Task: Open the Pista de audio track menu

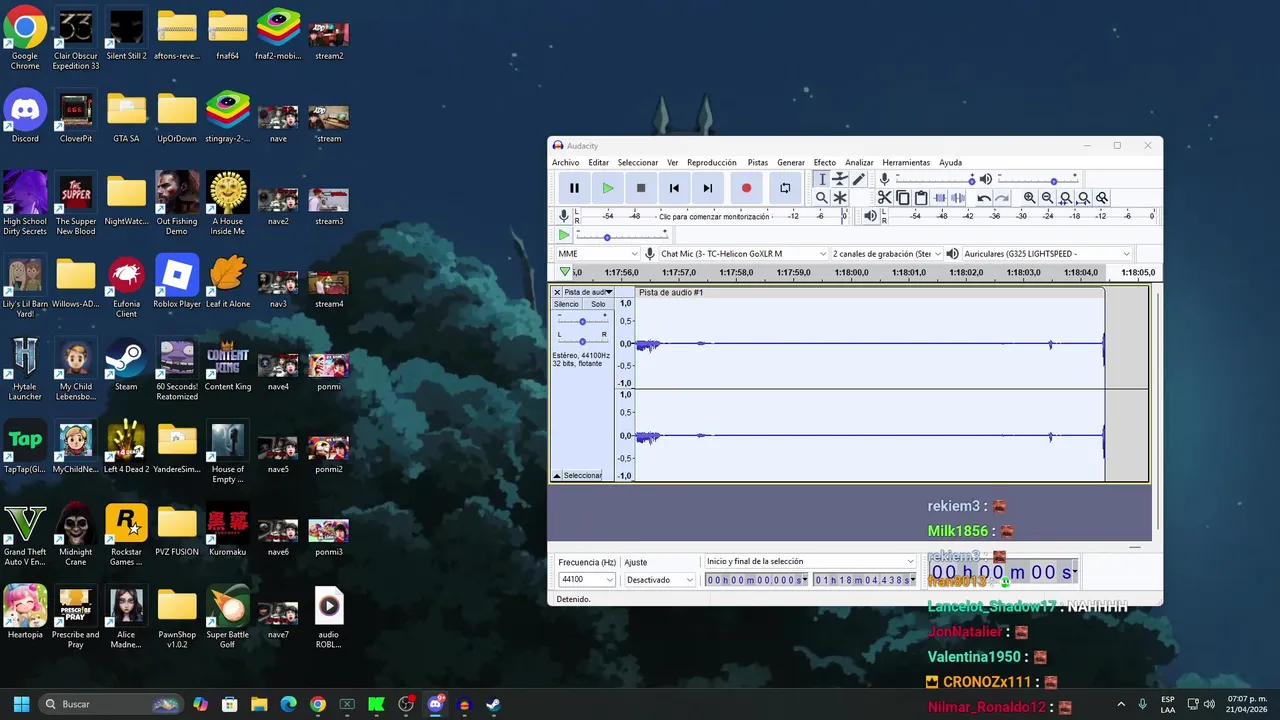Action: tap(588, 292)
